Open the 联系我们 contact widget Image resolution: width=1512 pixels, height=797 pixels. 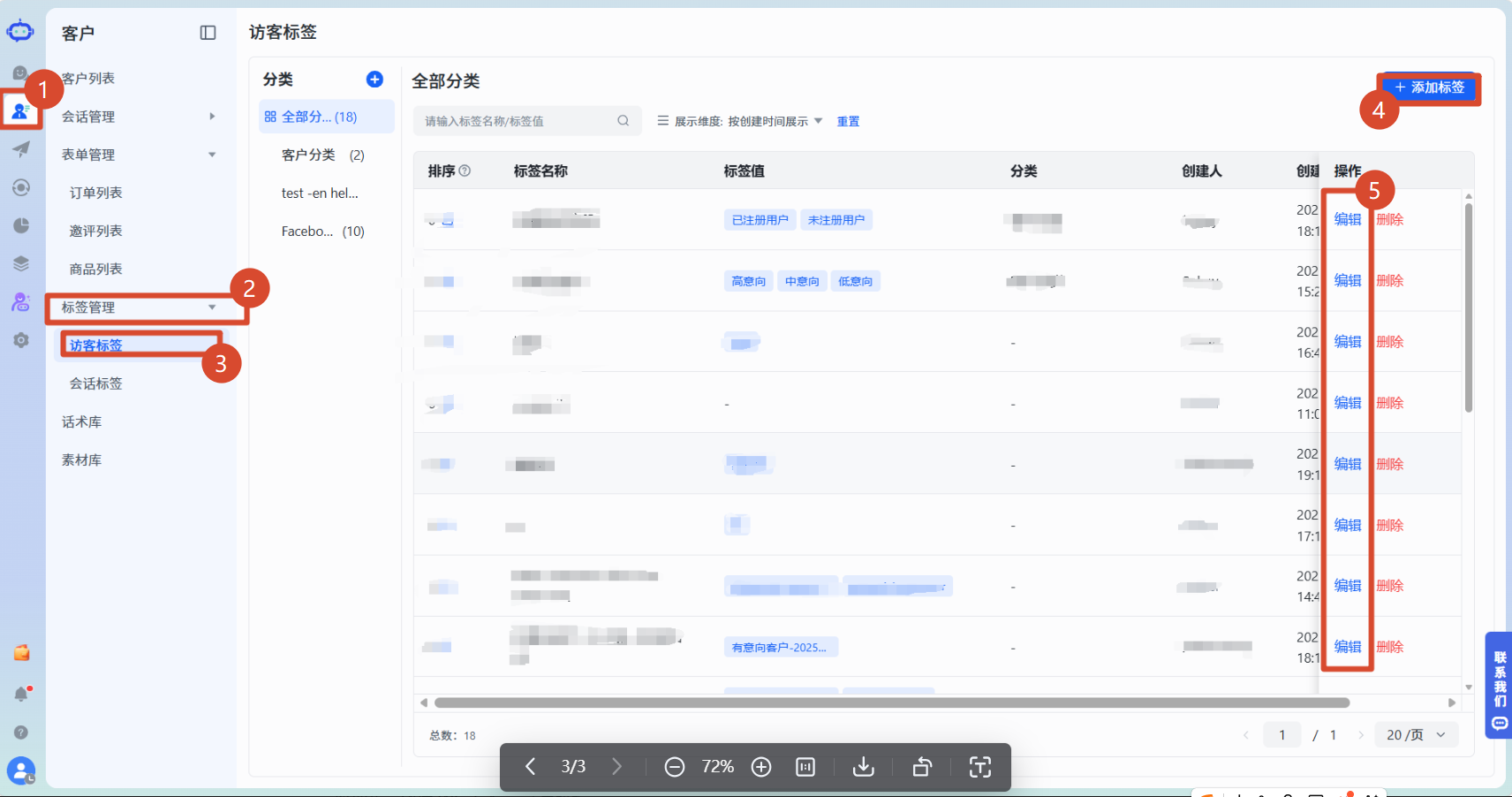pyautogui.click(x=1500, y=685)
